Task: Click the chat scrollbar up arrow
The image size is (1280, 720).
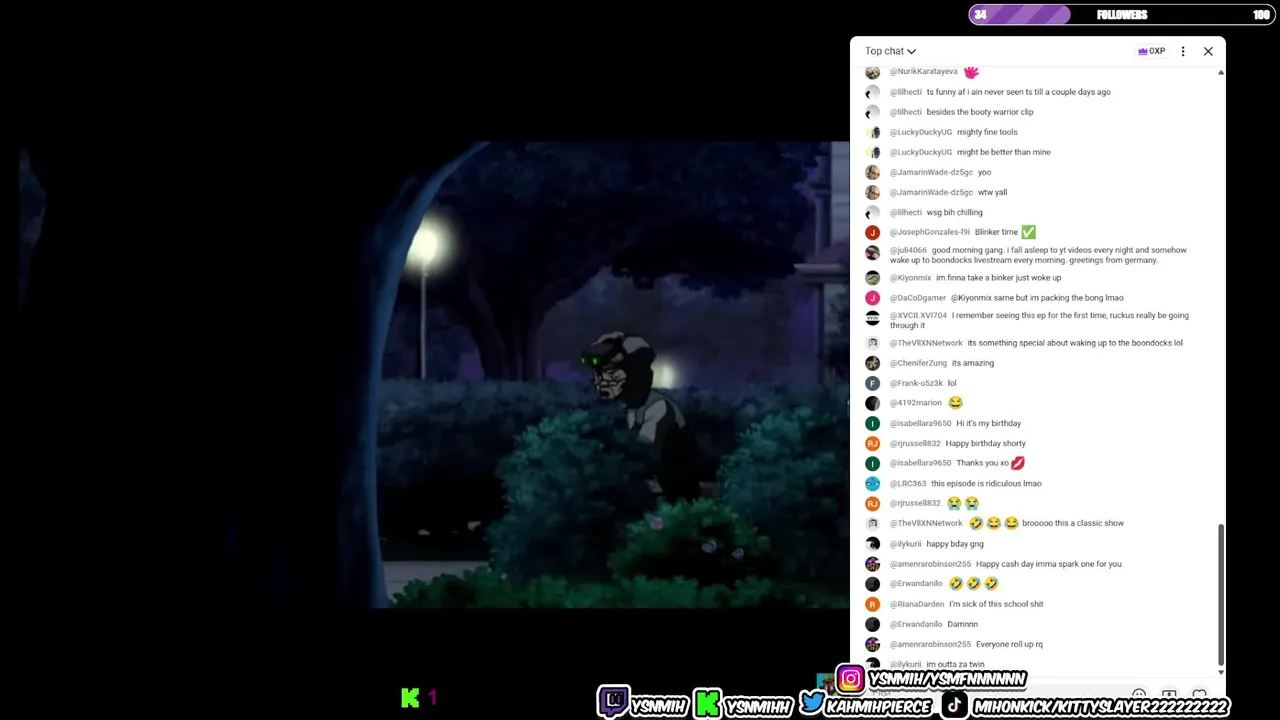Action: pyautogui.click(x=1221, y=72)
